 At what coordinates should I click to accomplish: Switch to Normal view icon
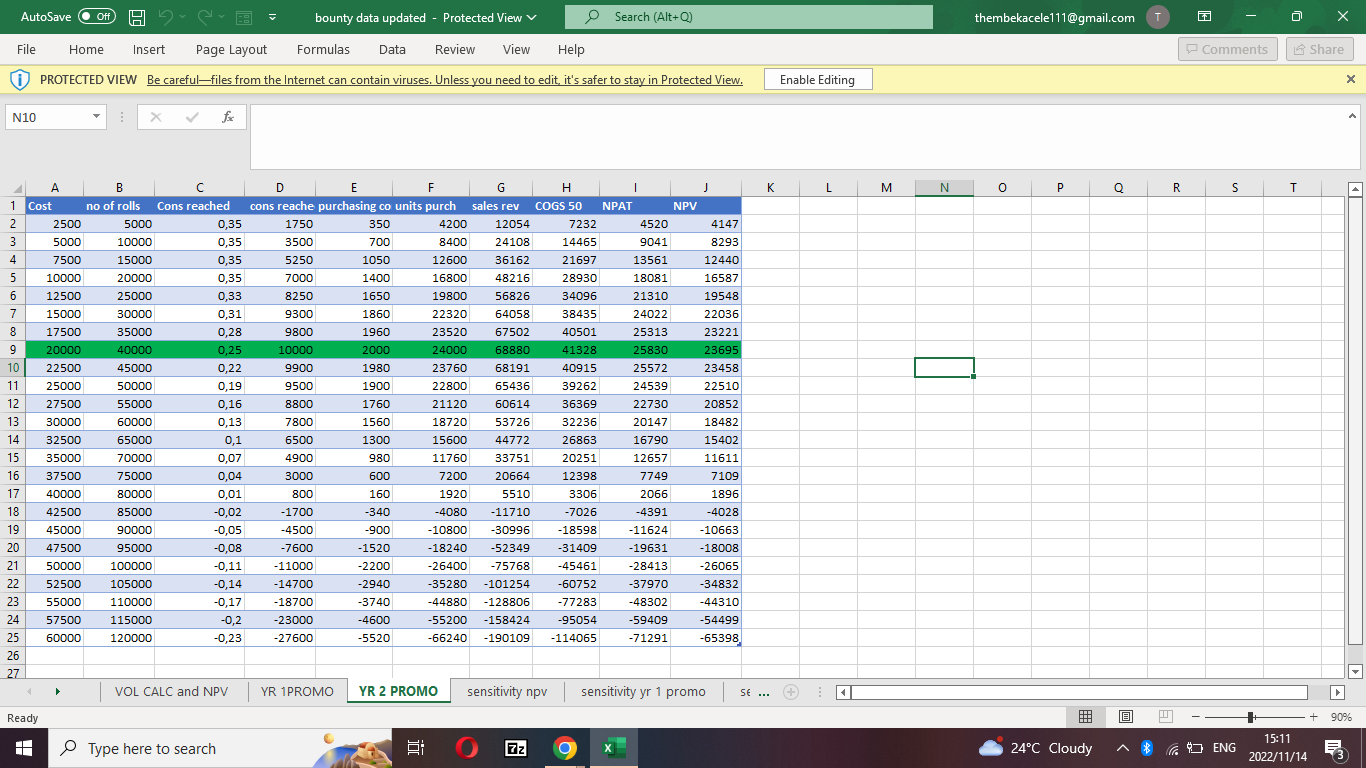pos(1085,717)
